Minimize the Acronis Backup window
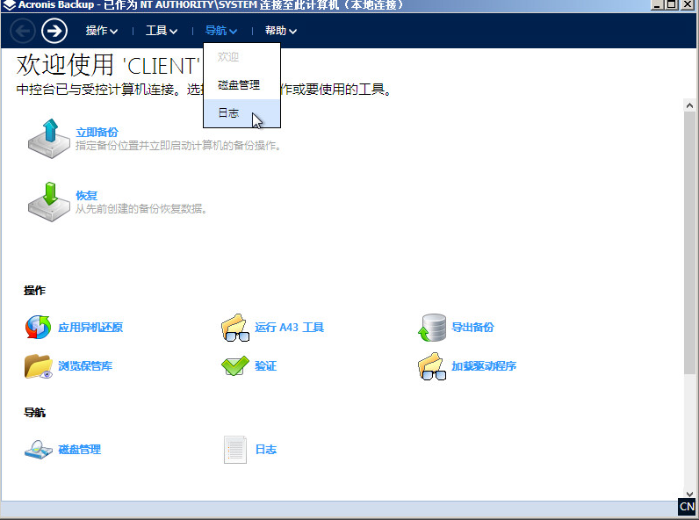Viewport: 699px width, 520px height. pos(657,5)
